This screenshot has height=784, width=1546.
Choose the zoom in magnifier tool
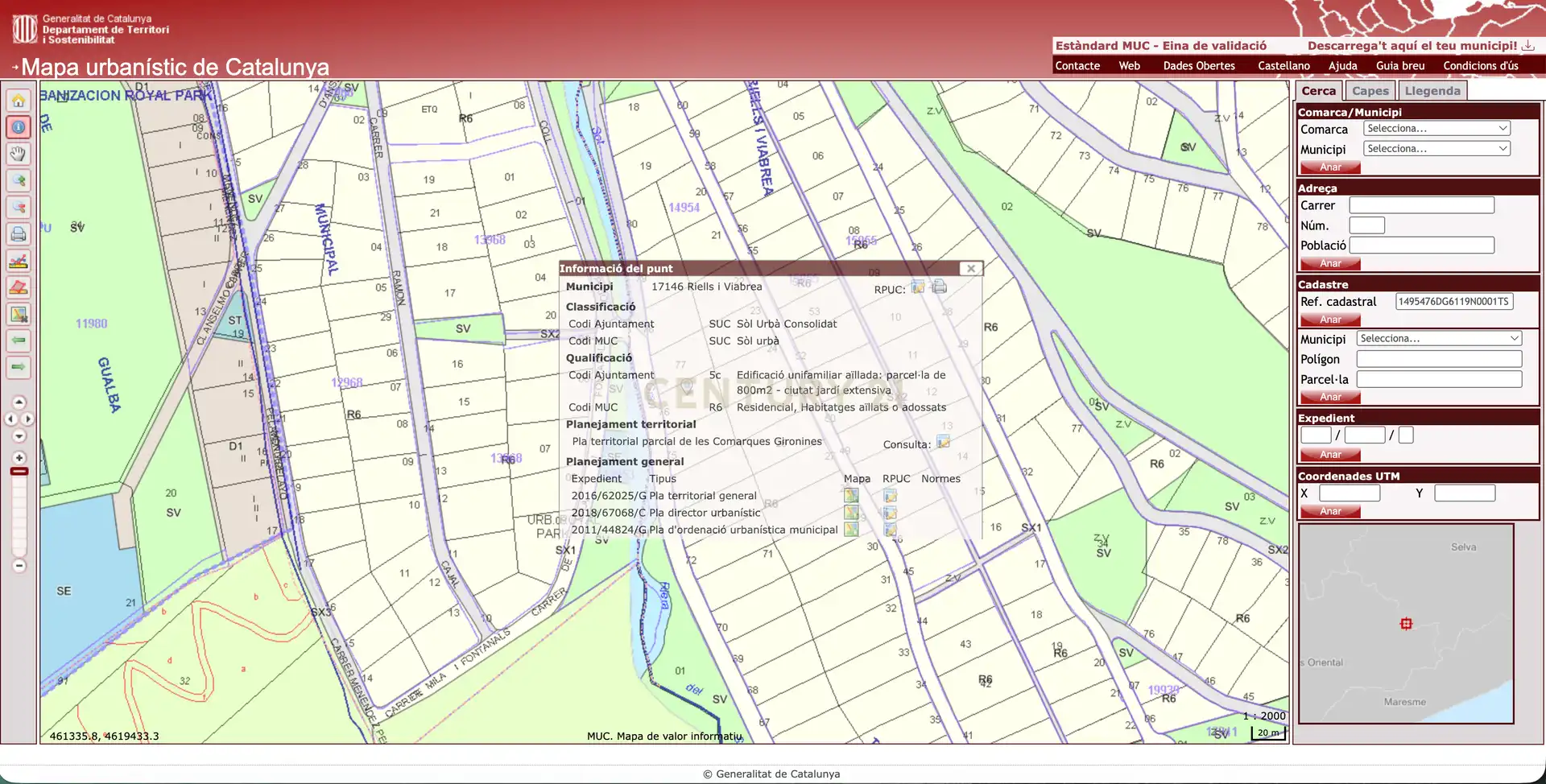point(19,180)
